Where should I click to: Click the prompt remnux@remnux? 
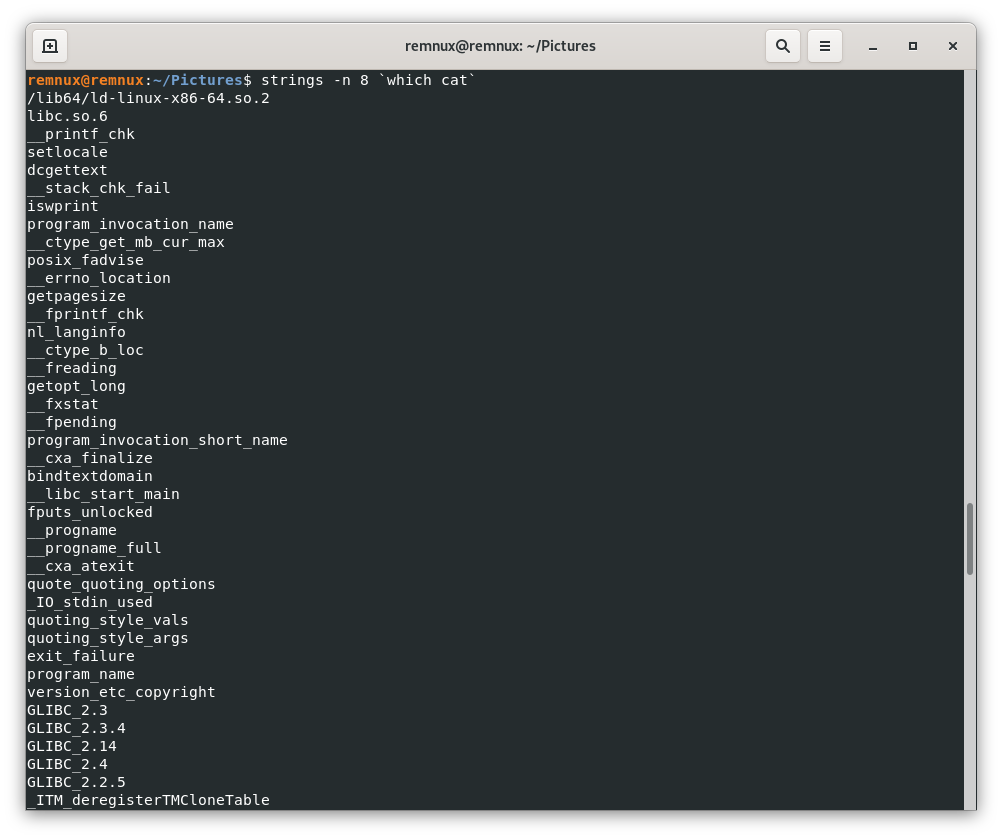point(86,81)
